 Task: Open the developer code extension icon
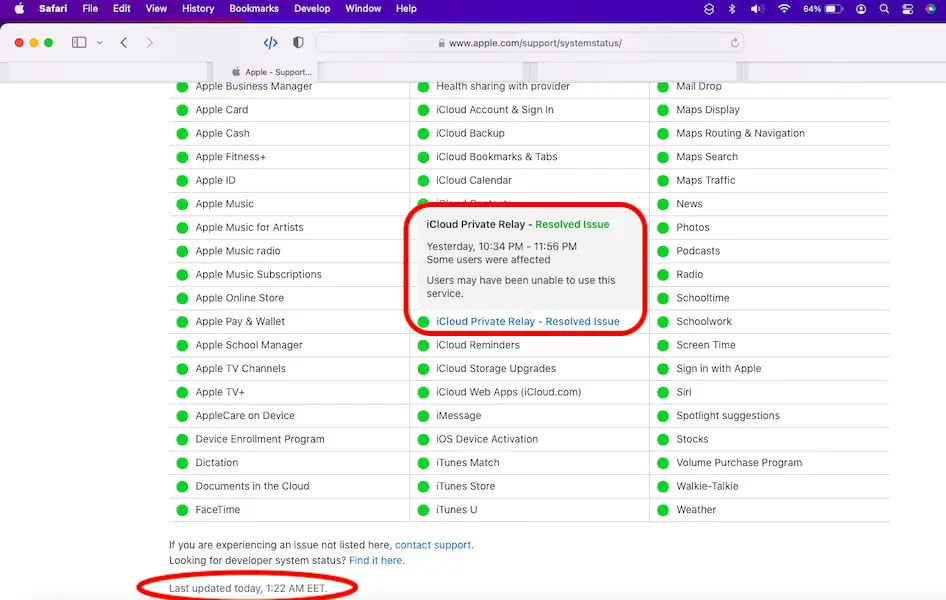pos(270,43)
